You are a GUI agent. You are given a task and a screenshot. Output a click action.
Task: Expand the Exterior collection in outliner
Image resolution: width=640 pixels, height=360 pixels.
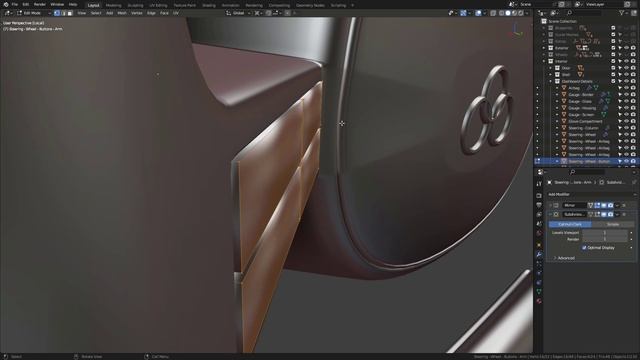pos(544,48)
